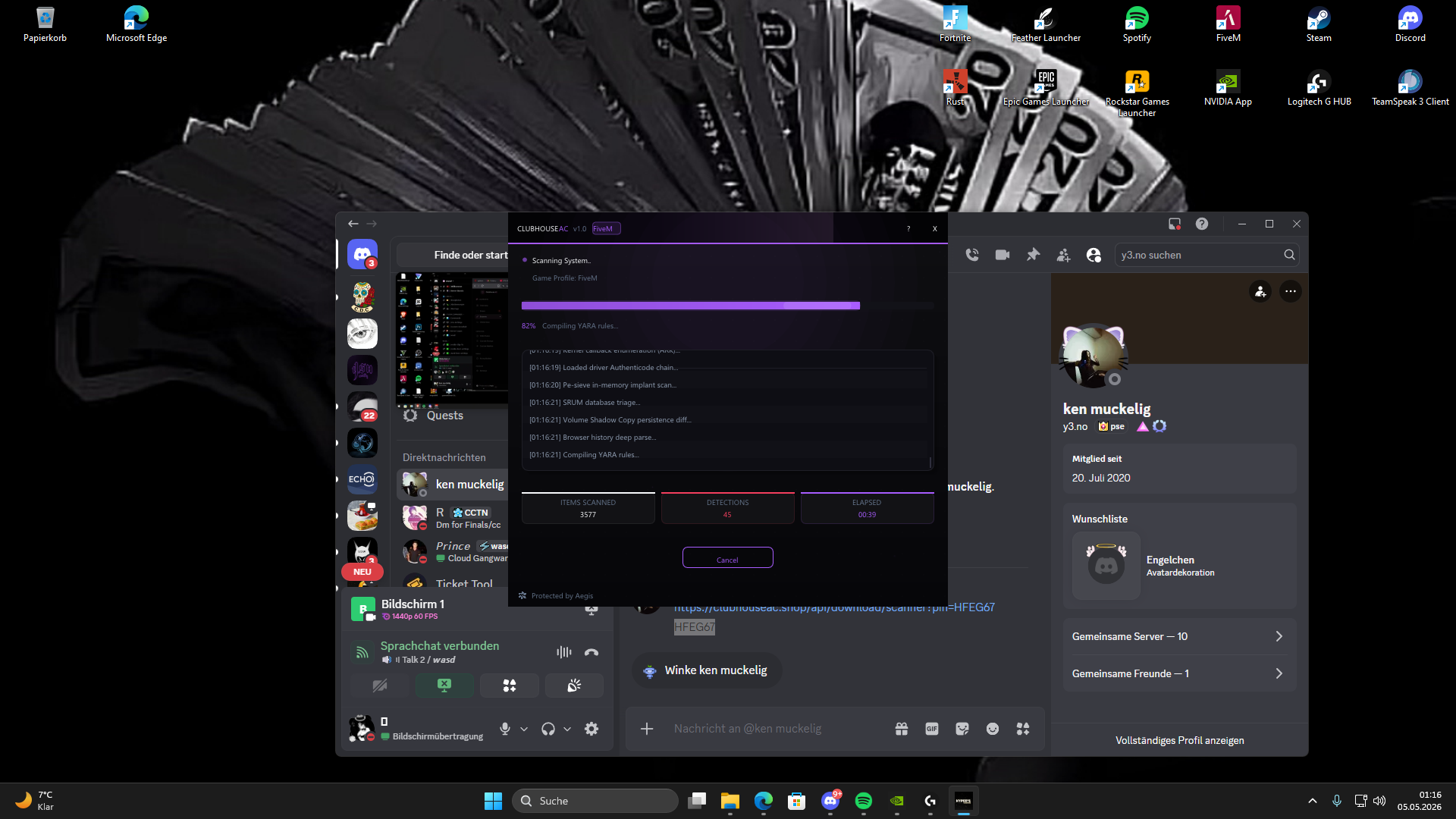Start a voice call in Discord header
The height and width of the screenshot is (819, 1456).
pos(972,255)
